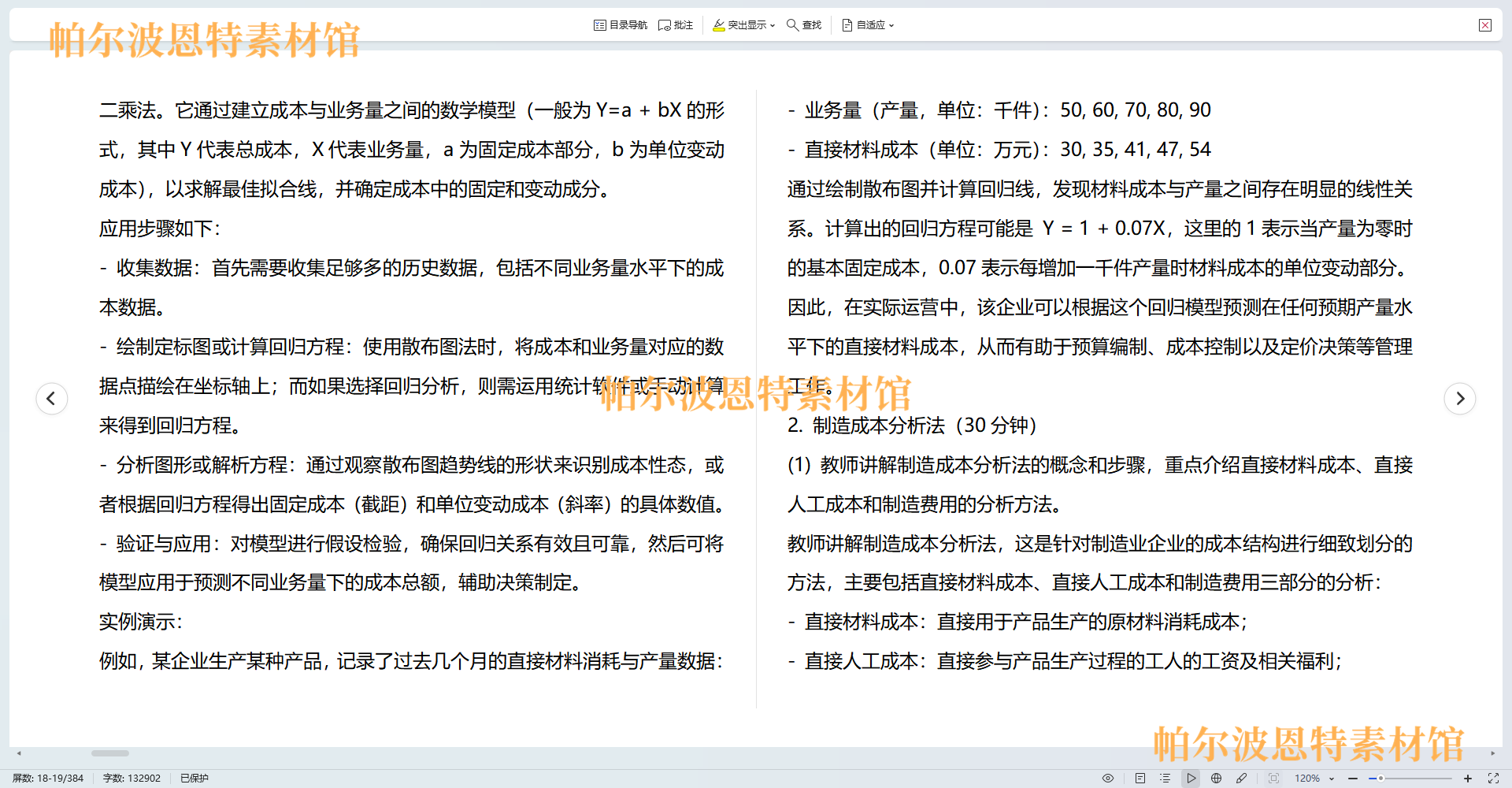Image resolution: width=1512 pixels, height=788 pixels.
Task: Click the fit-to-page zoom icon
Action: click(1273, 778)
